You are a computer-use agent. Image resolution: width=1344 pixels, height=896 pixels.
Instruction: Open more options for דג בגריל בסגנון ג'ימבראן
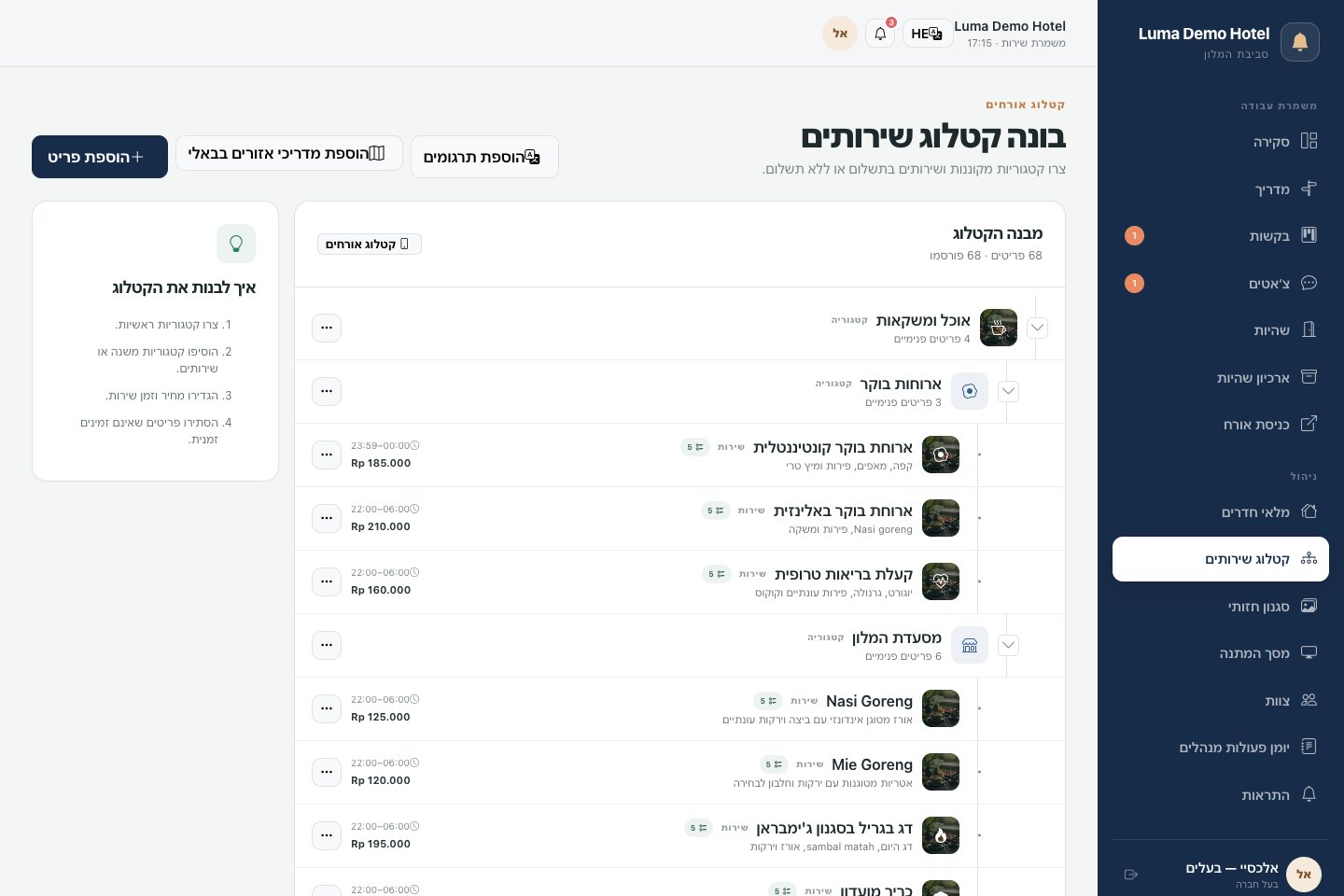tap(327, 835)
